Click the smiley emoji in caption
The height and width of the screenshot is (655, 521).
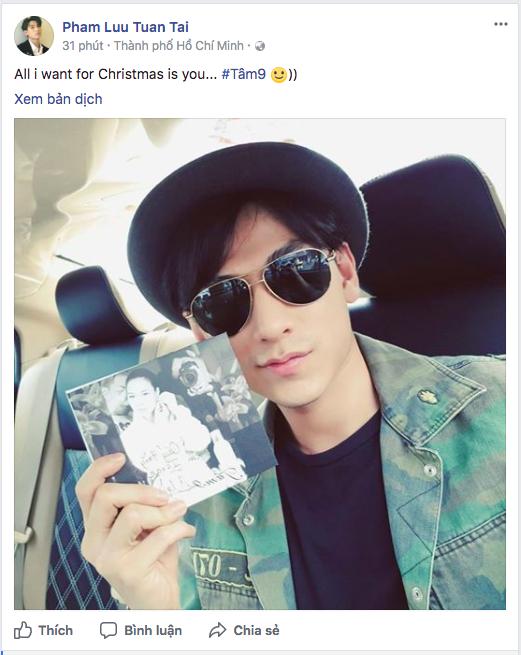(279, 75)
